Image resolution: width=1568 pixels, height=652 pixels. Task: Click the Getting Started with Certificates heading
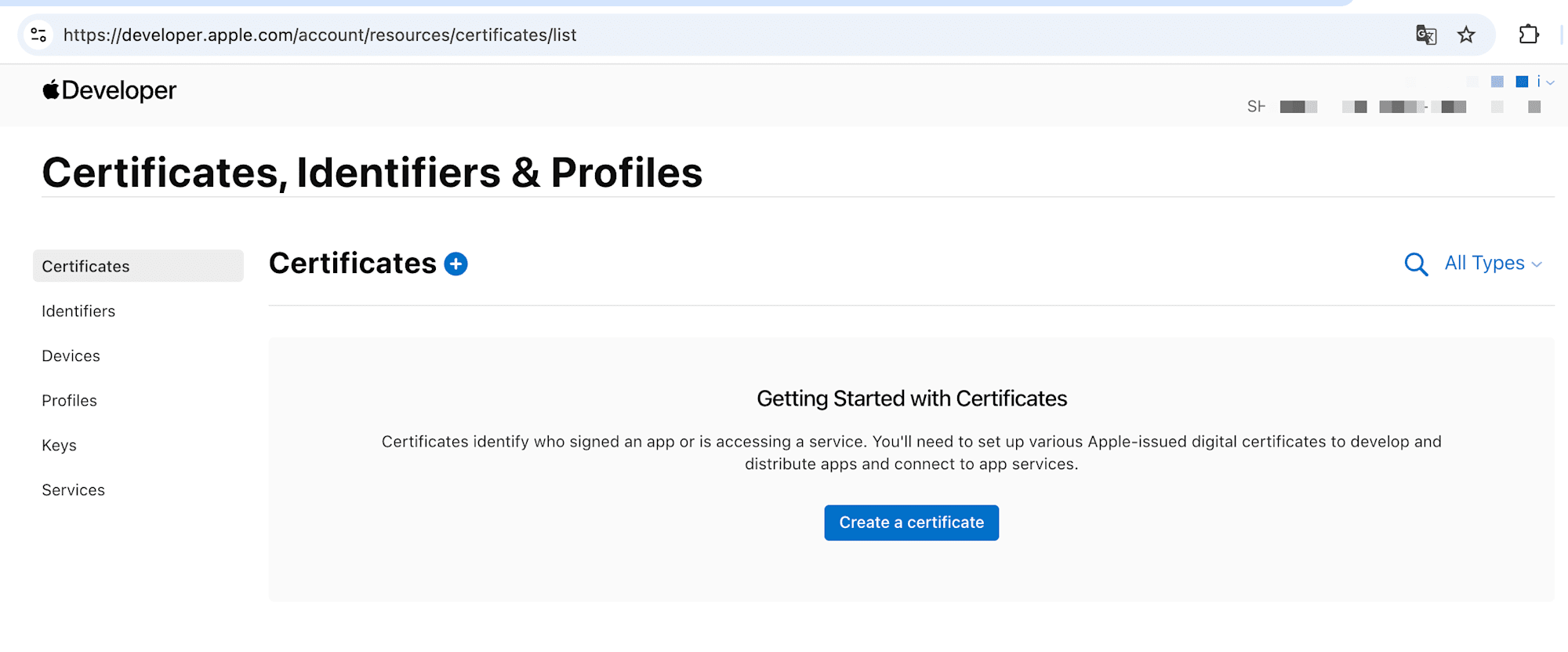(911, 399)
